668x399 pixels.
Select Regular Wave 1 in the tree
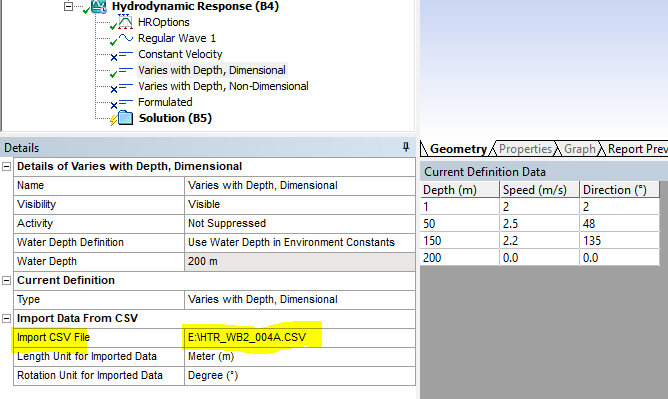pyautogui.click(x=177, y=38)
